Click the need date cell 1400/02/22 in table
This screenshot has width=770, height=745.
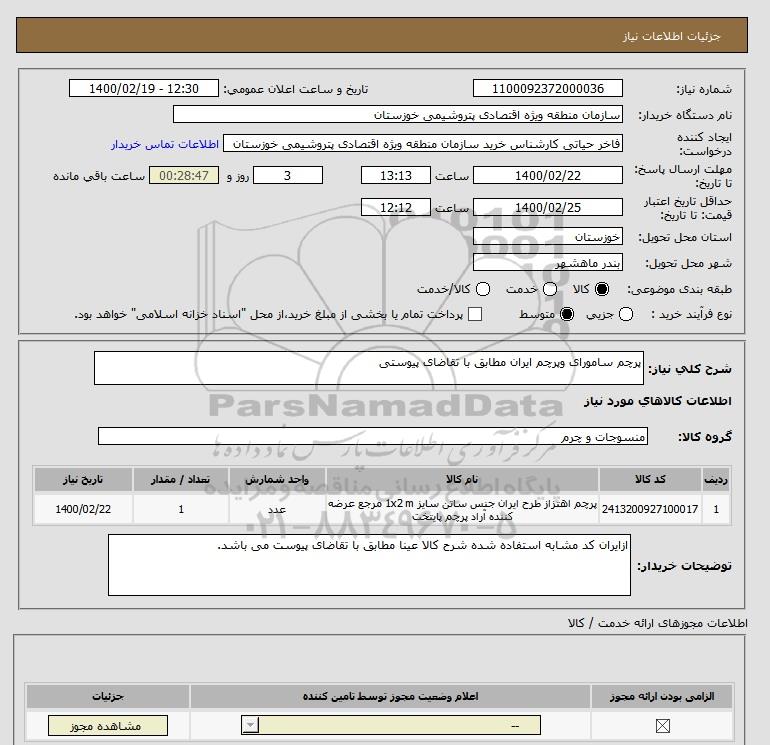[83, 509]
